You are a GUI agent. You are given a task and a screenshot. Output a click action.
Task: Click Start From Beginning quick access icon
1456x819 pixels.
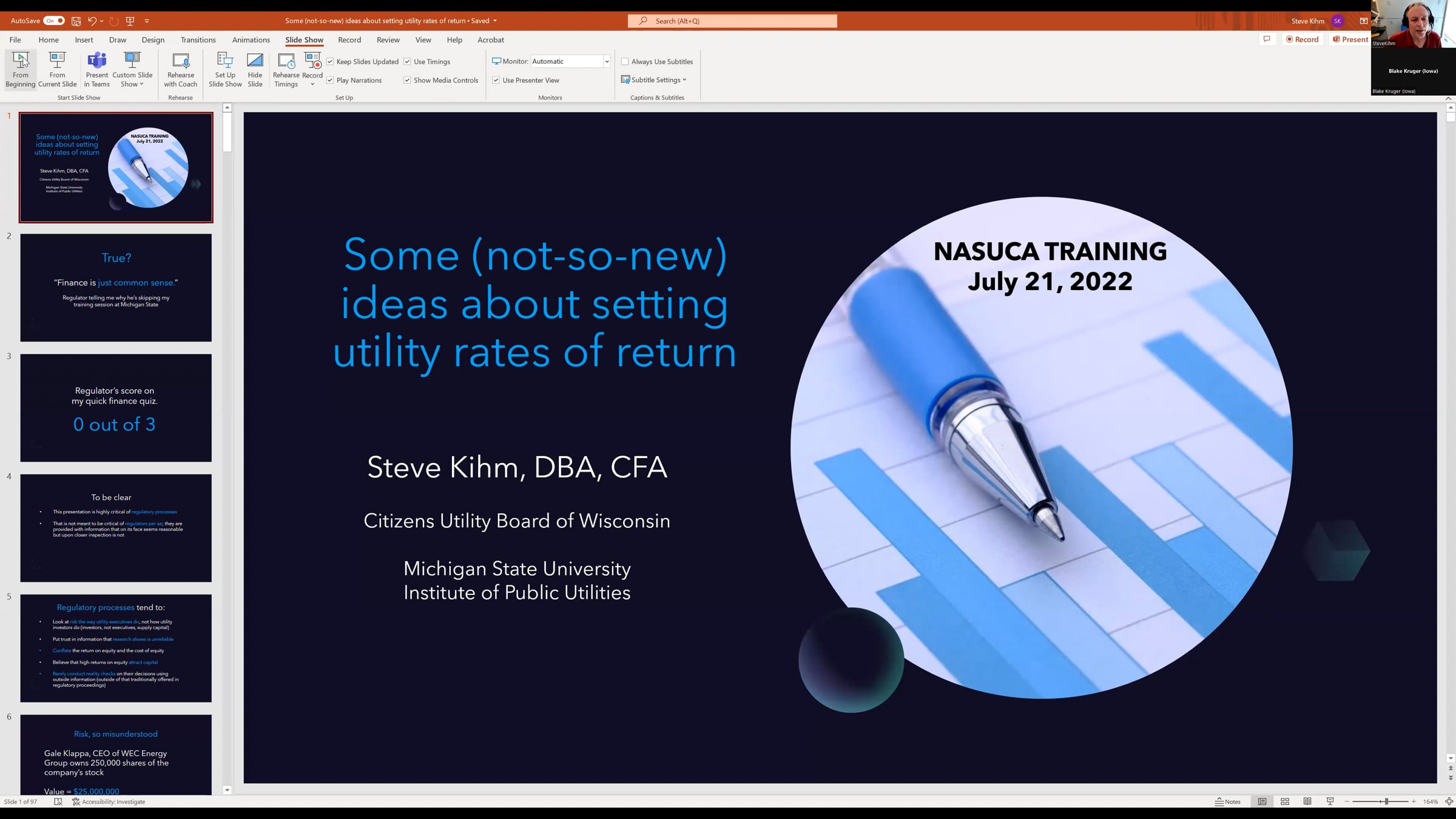[130, 21]
